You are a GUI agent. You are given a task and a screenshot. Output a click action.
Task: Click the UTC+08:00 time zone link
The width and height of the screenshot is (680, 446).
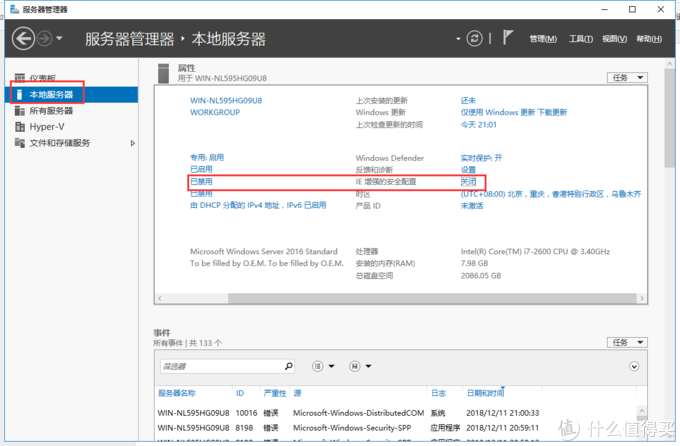[551, 194]
